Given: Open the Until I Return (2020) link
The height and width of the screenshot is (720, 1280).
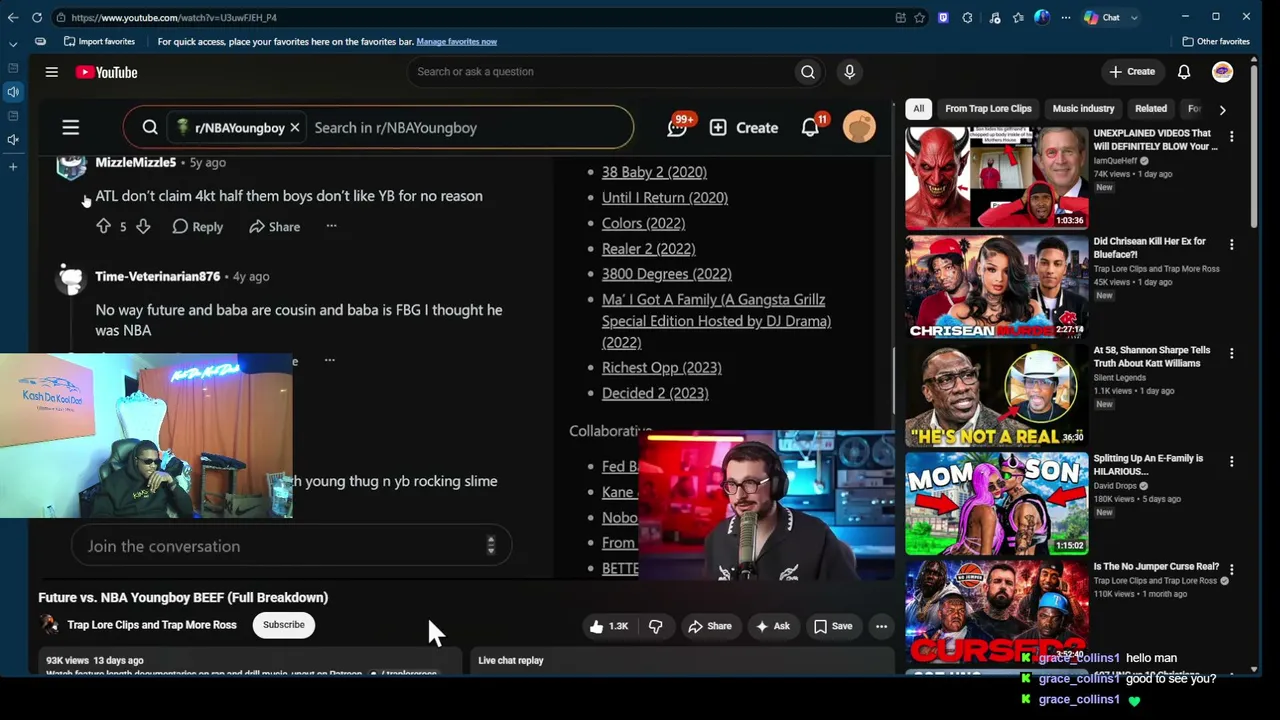Looking at the screenshot, I should pos(665,198).
